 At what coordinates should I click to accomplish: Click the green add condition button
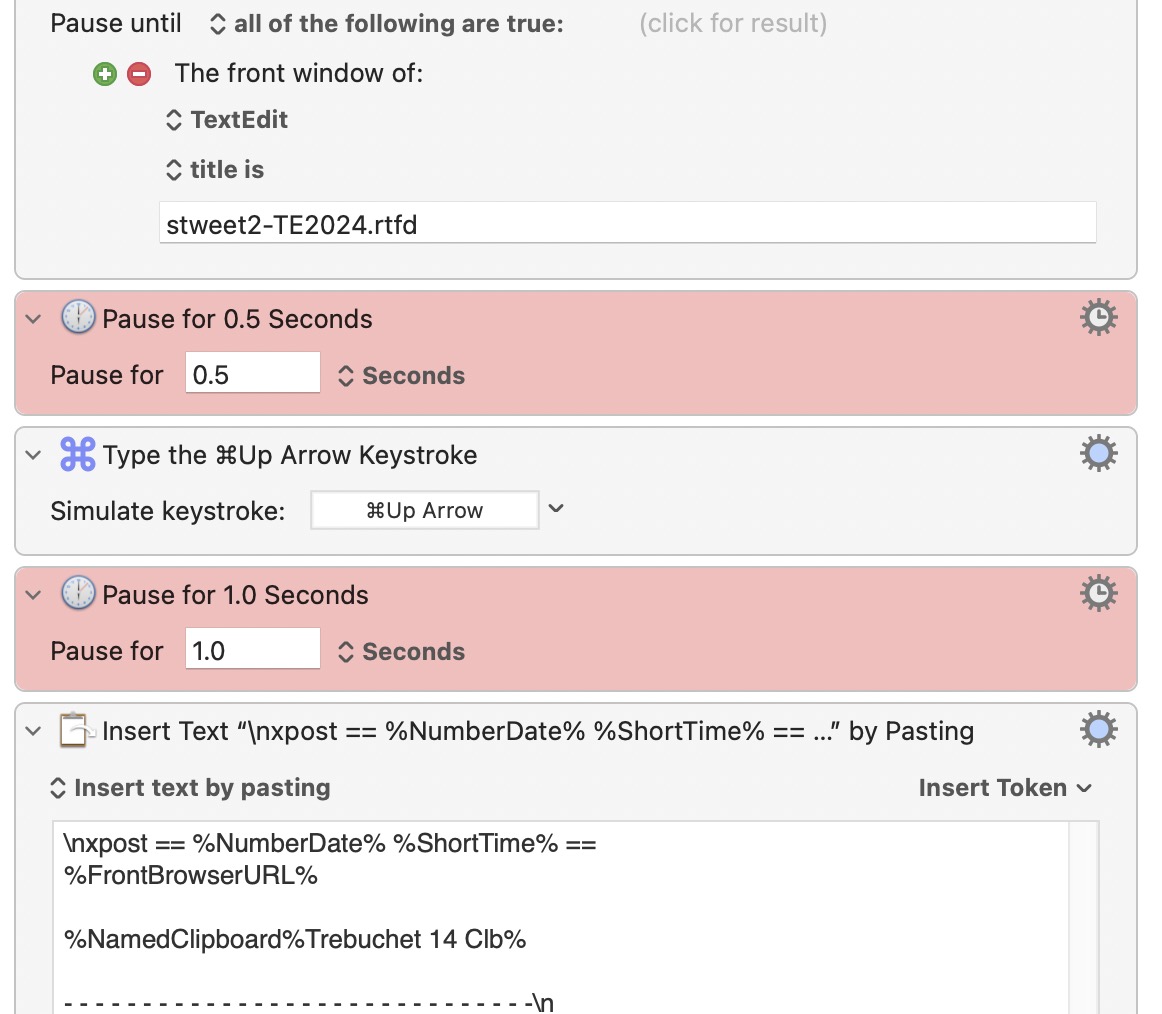(104, 74)
